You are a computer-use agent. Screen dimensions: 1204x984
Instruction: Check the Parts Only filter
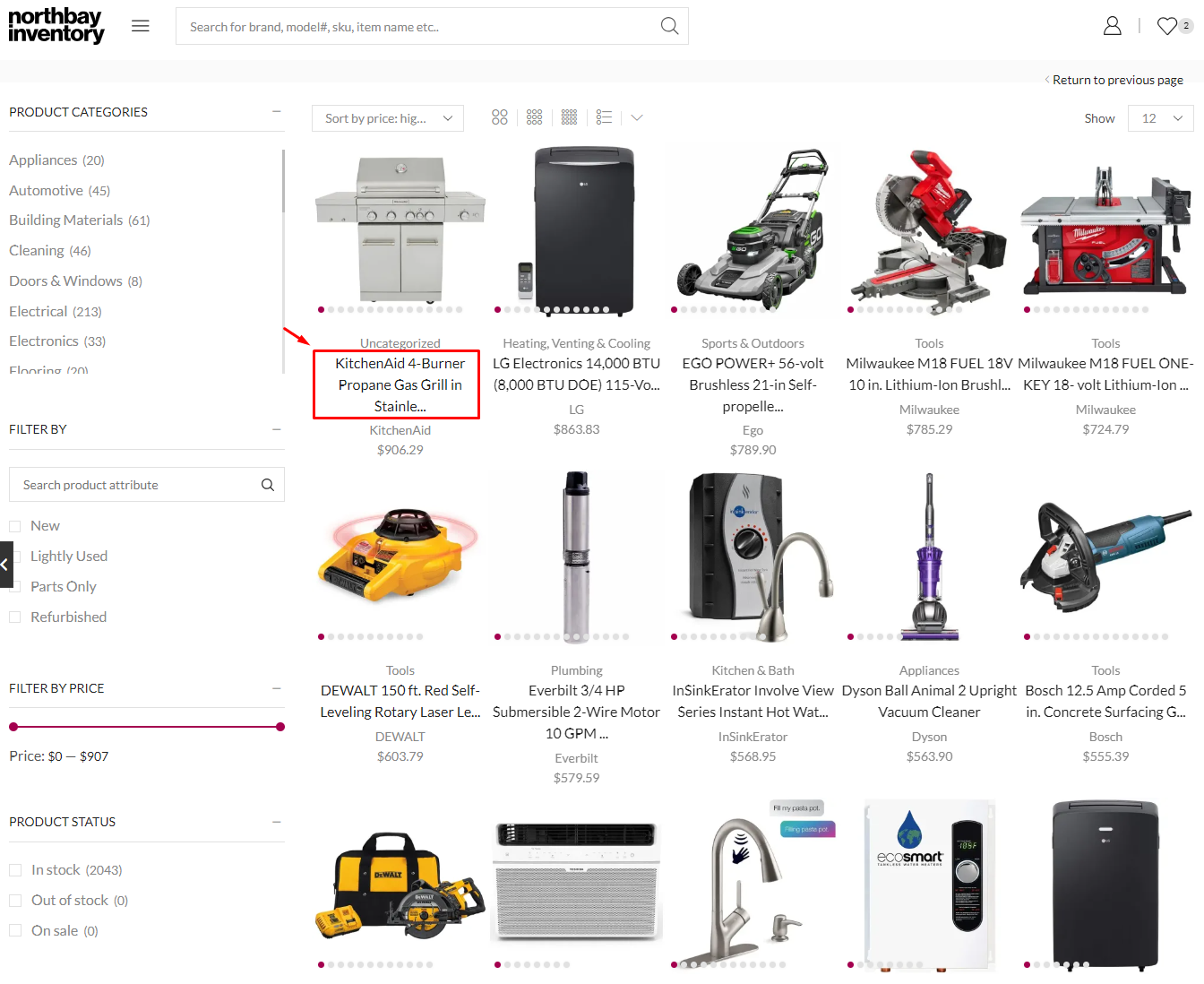pos(16,587)
